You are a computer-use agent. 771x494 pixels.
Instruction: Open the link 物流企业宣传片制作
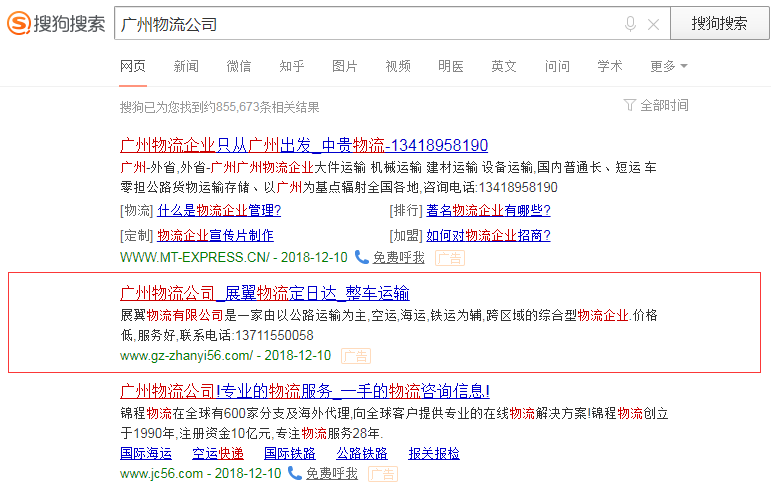(x=215, y=235)
